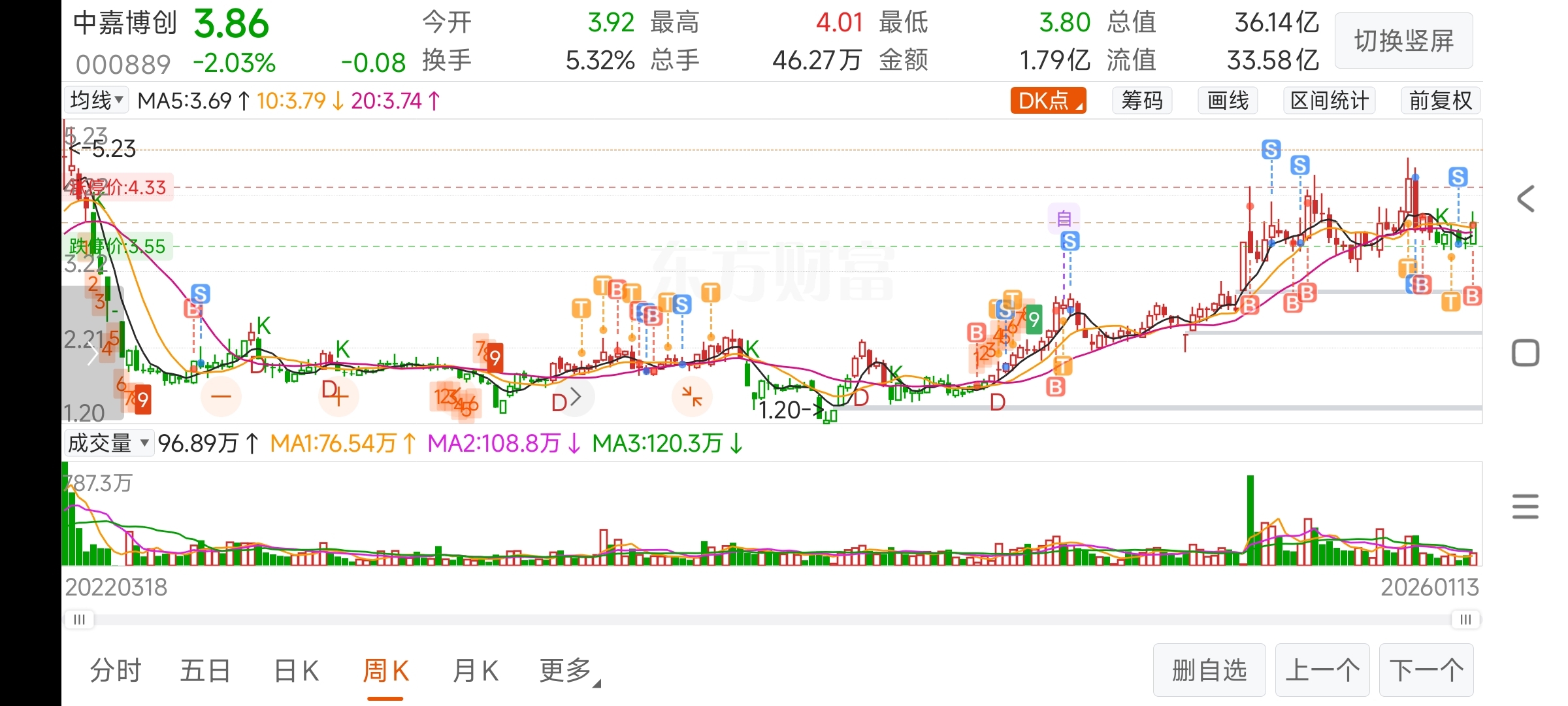This screenshot has width=1568, height=706.
Task: Open the three-line menu icon on right
Action: pos(1526,507)
